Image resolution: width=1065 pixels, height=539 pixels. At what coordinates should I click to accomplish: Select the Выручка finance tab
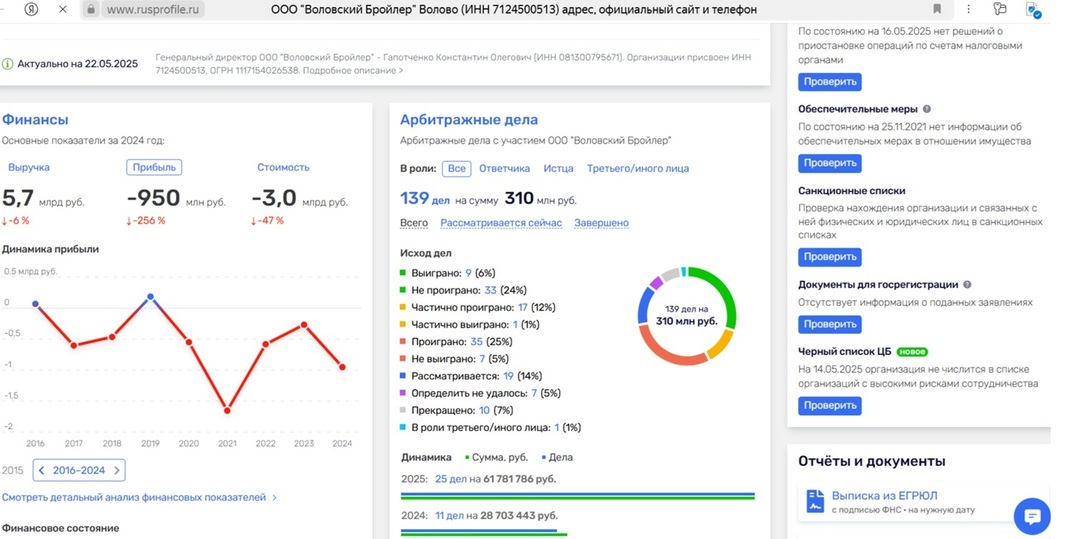click(x=29, y=167)
